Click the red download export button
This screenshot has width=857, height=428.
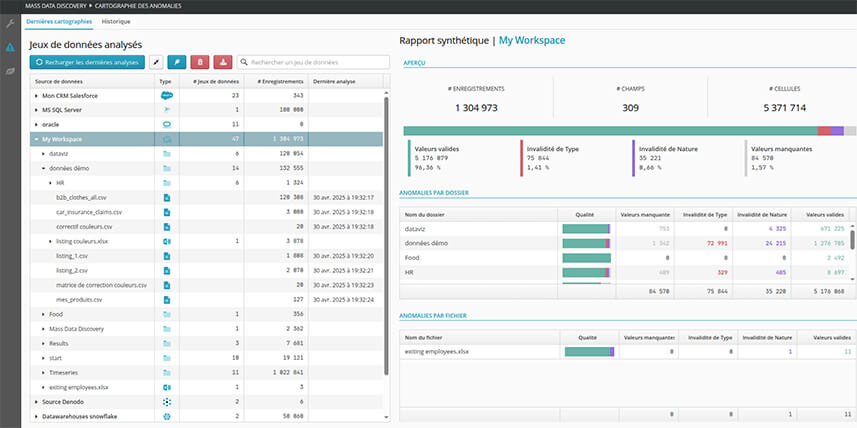[x=223, y=62]
